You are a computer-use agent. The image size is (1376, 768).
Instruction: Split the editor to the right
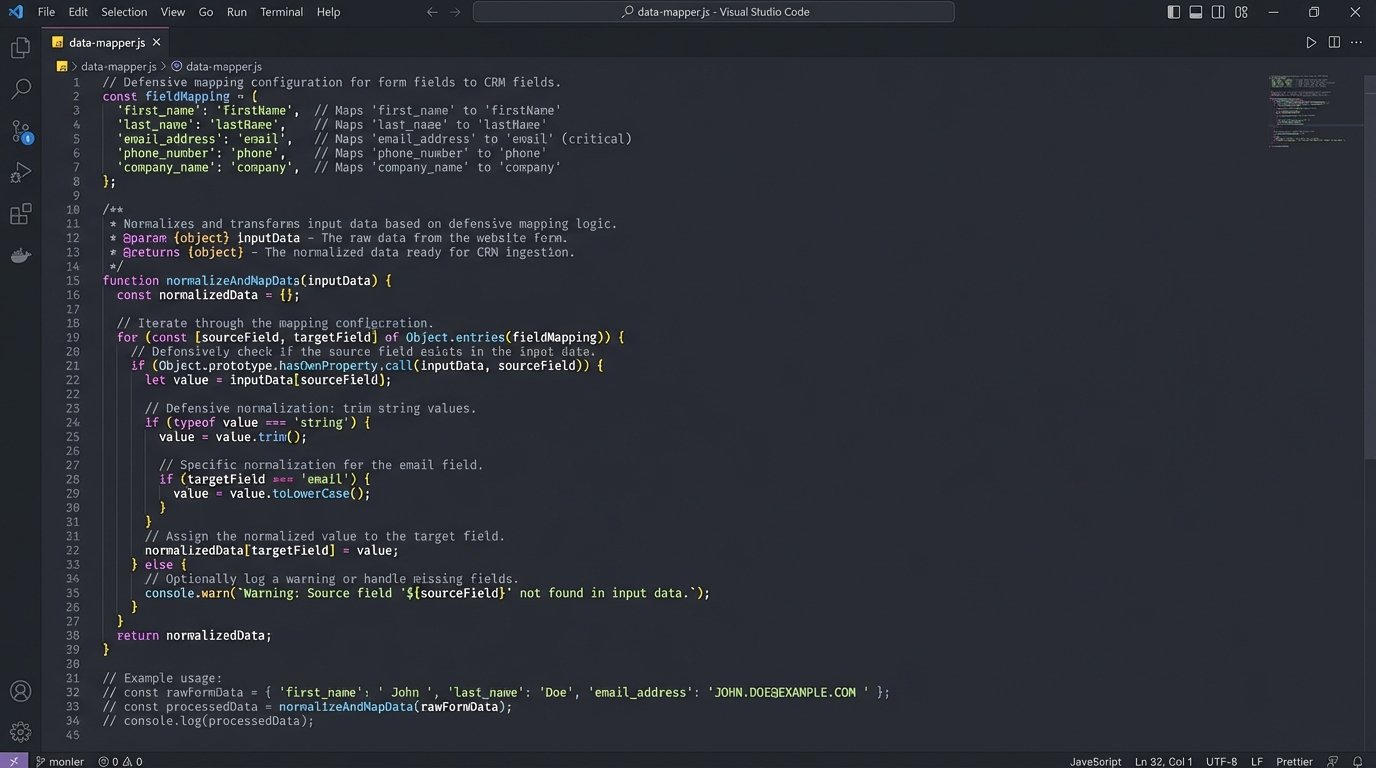tap(1334, 42)
